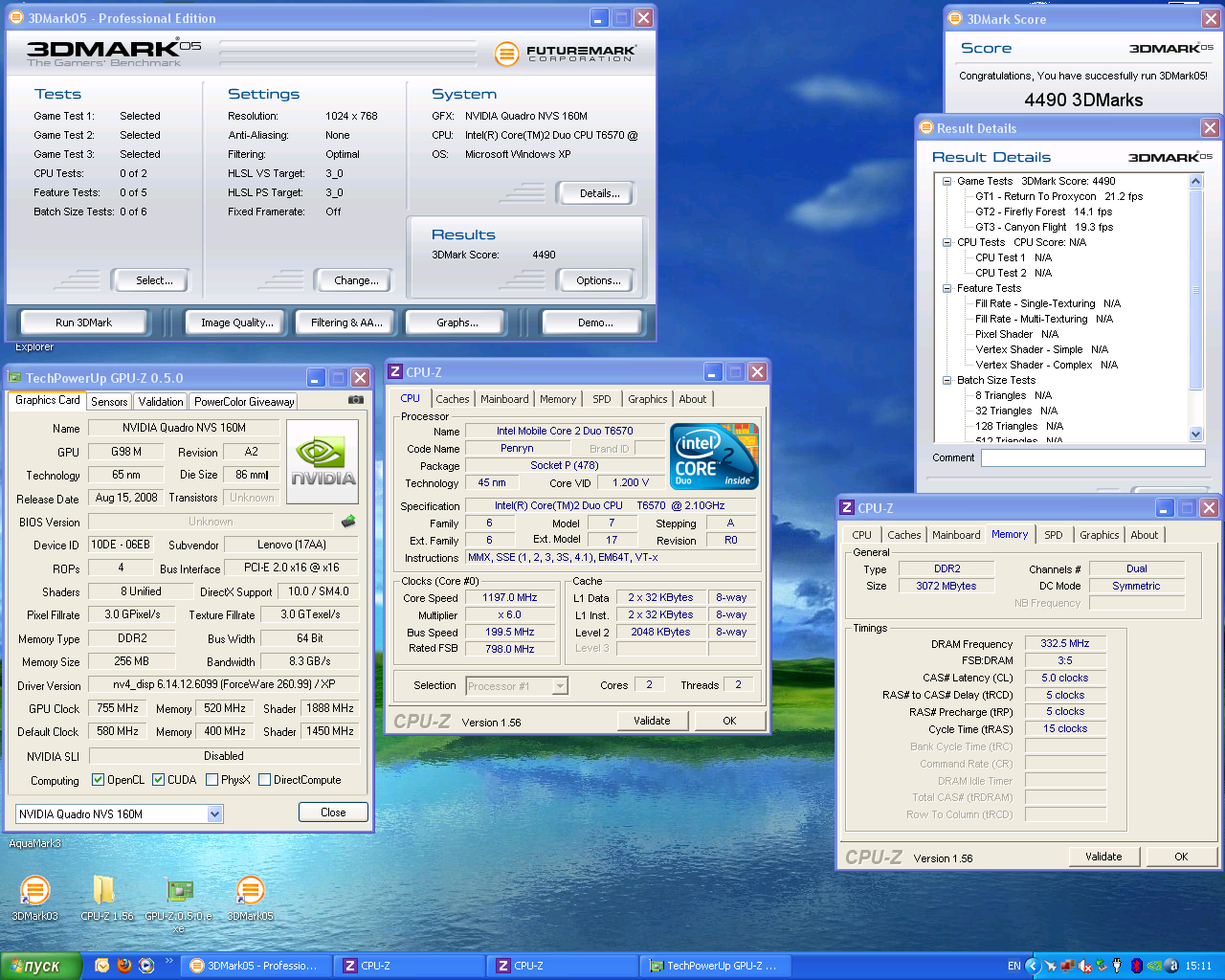Launch media player from quick launch

point(146,966)
